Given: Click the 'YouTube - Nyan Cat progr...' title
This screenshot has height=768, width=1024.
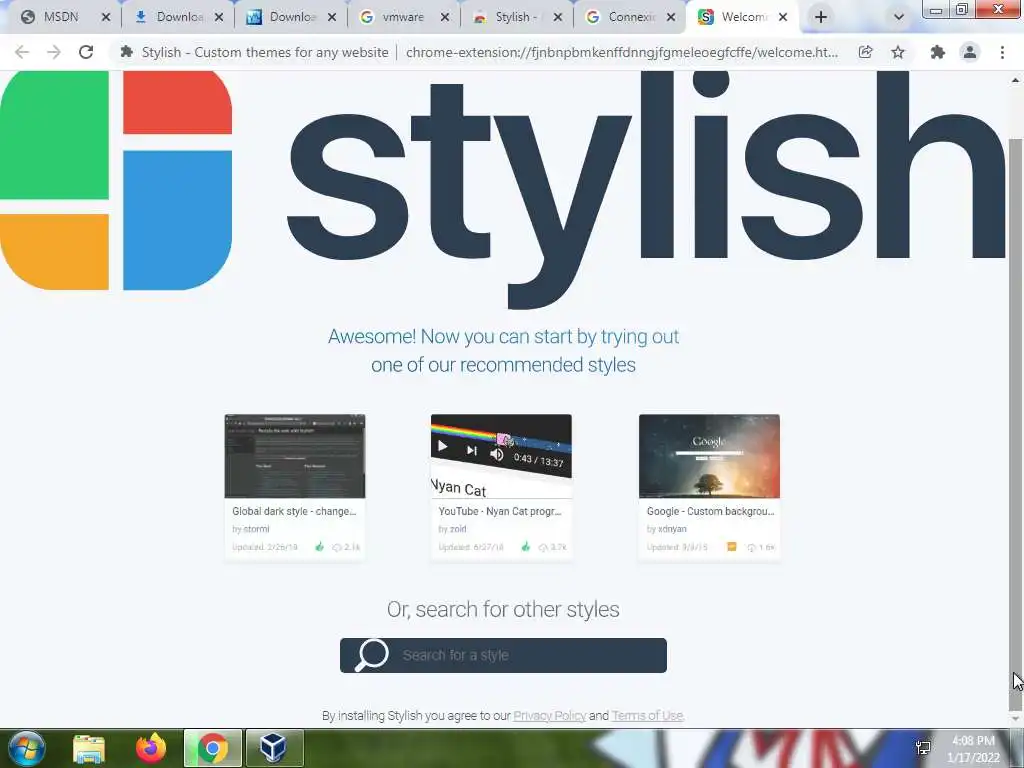Looking at the screenshot, I should click(x=500, y=511).
